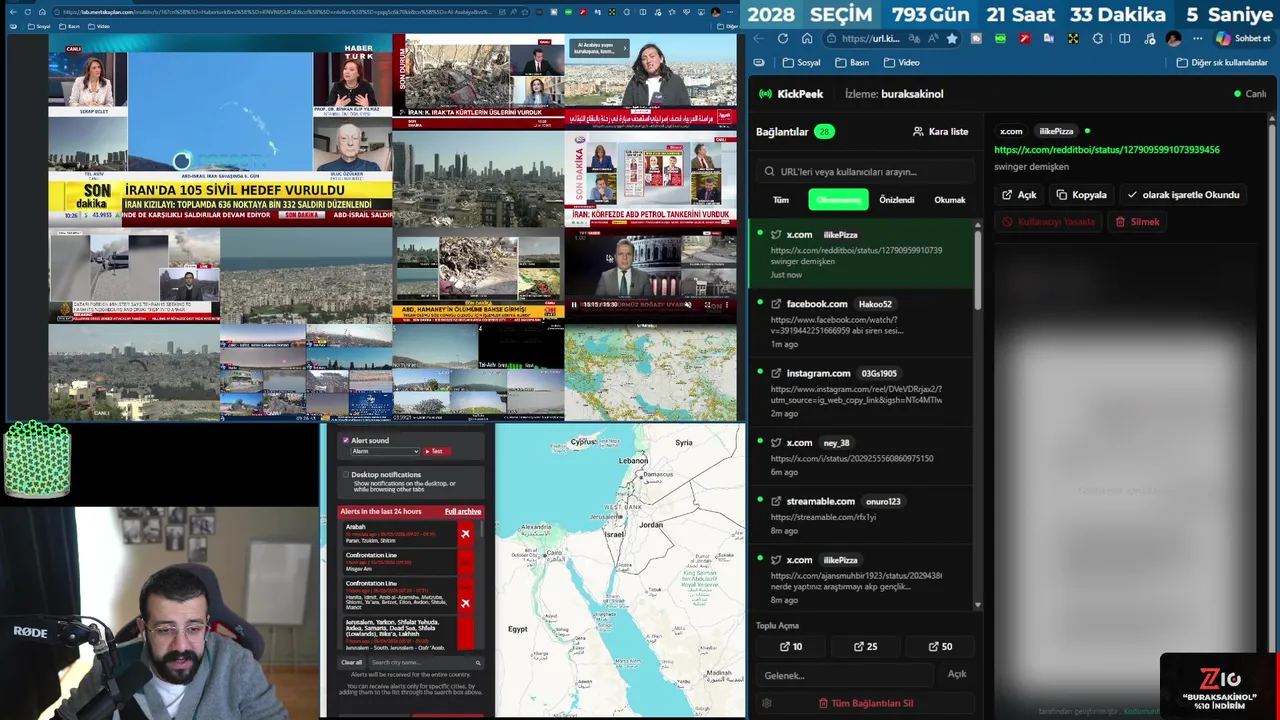This screenshot has width=1280, height=720.
Task: Select the streamable.com link from onuro123
Action: point(861,515)
